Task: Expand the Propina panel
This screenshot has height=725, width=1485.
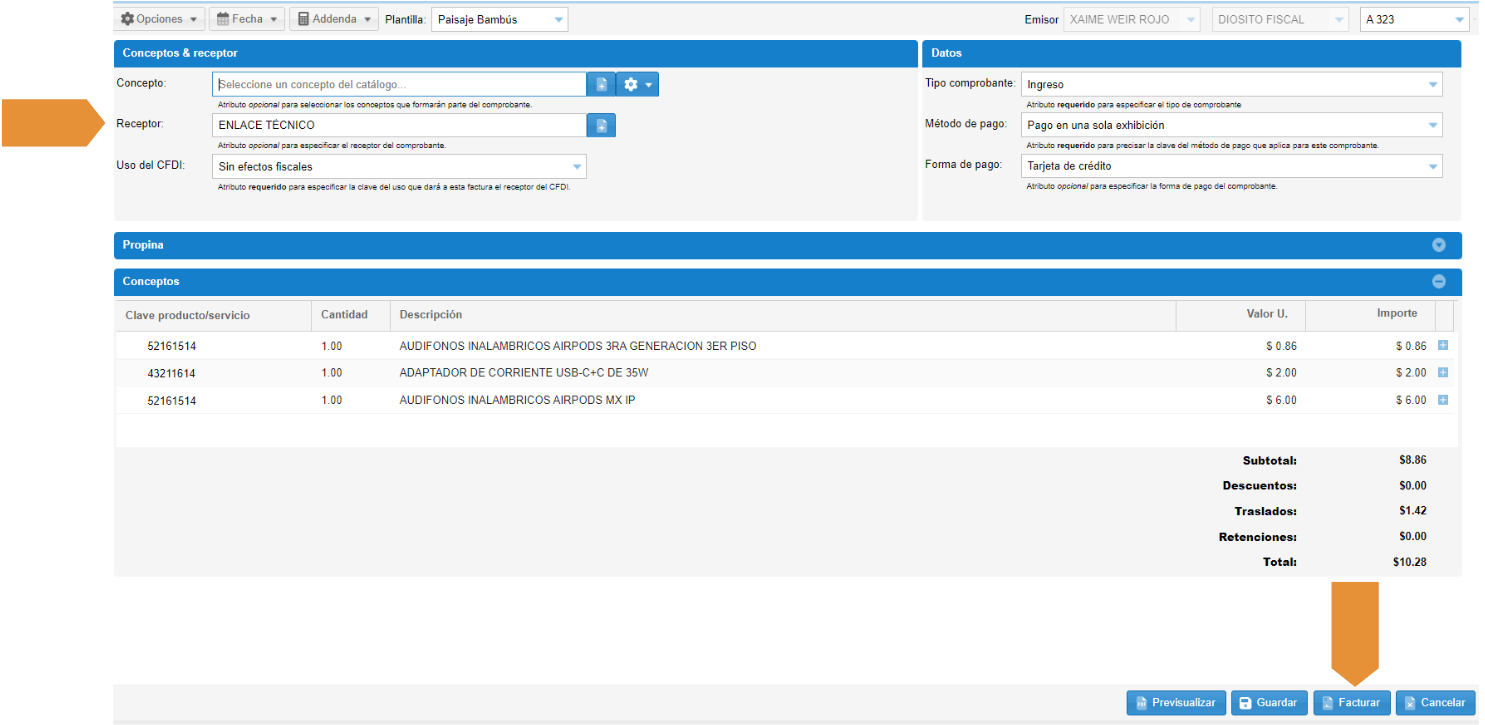Action: [1439, 245]
